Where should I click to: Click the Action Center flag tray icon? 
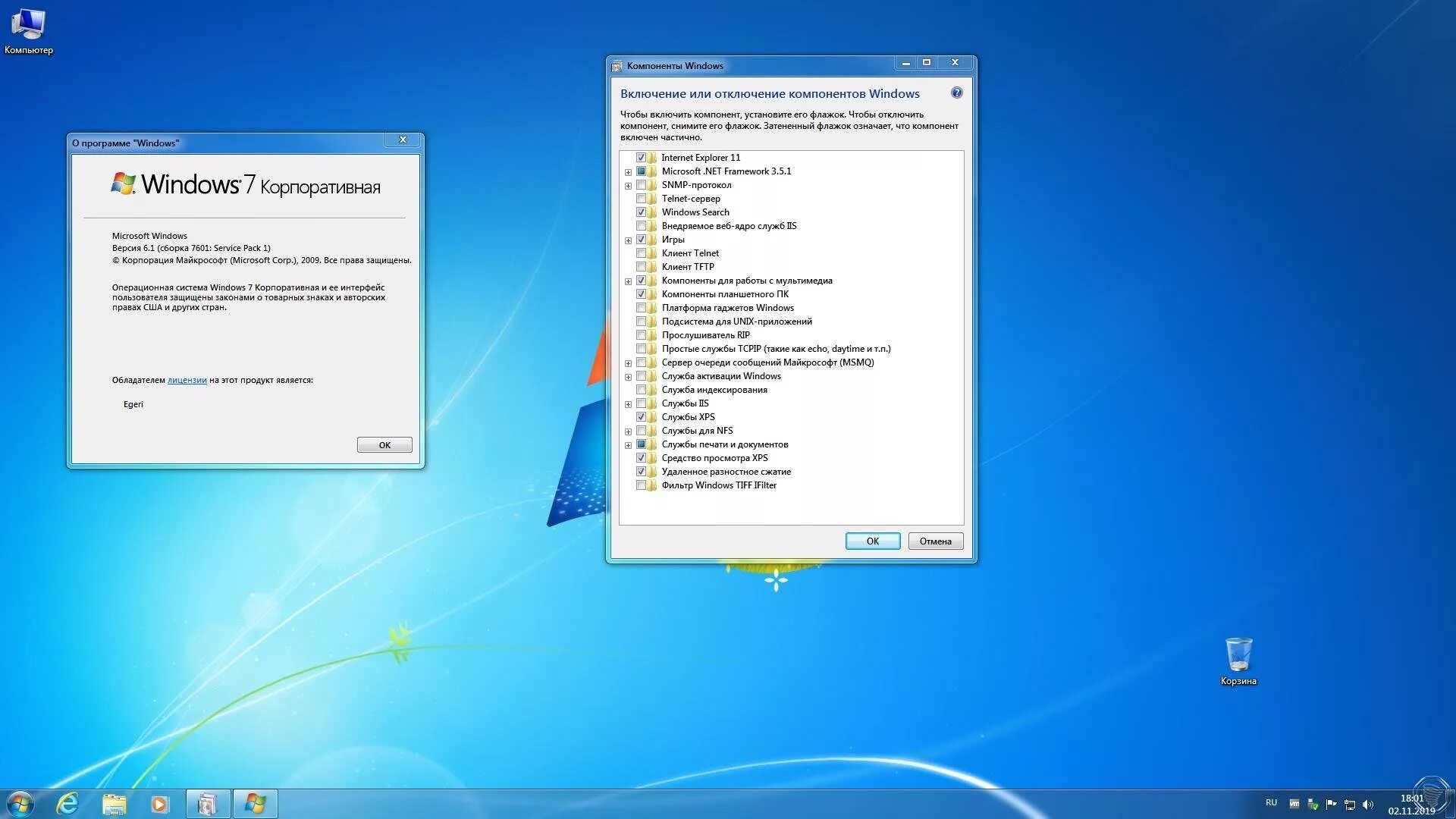coord(1331,805)
